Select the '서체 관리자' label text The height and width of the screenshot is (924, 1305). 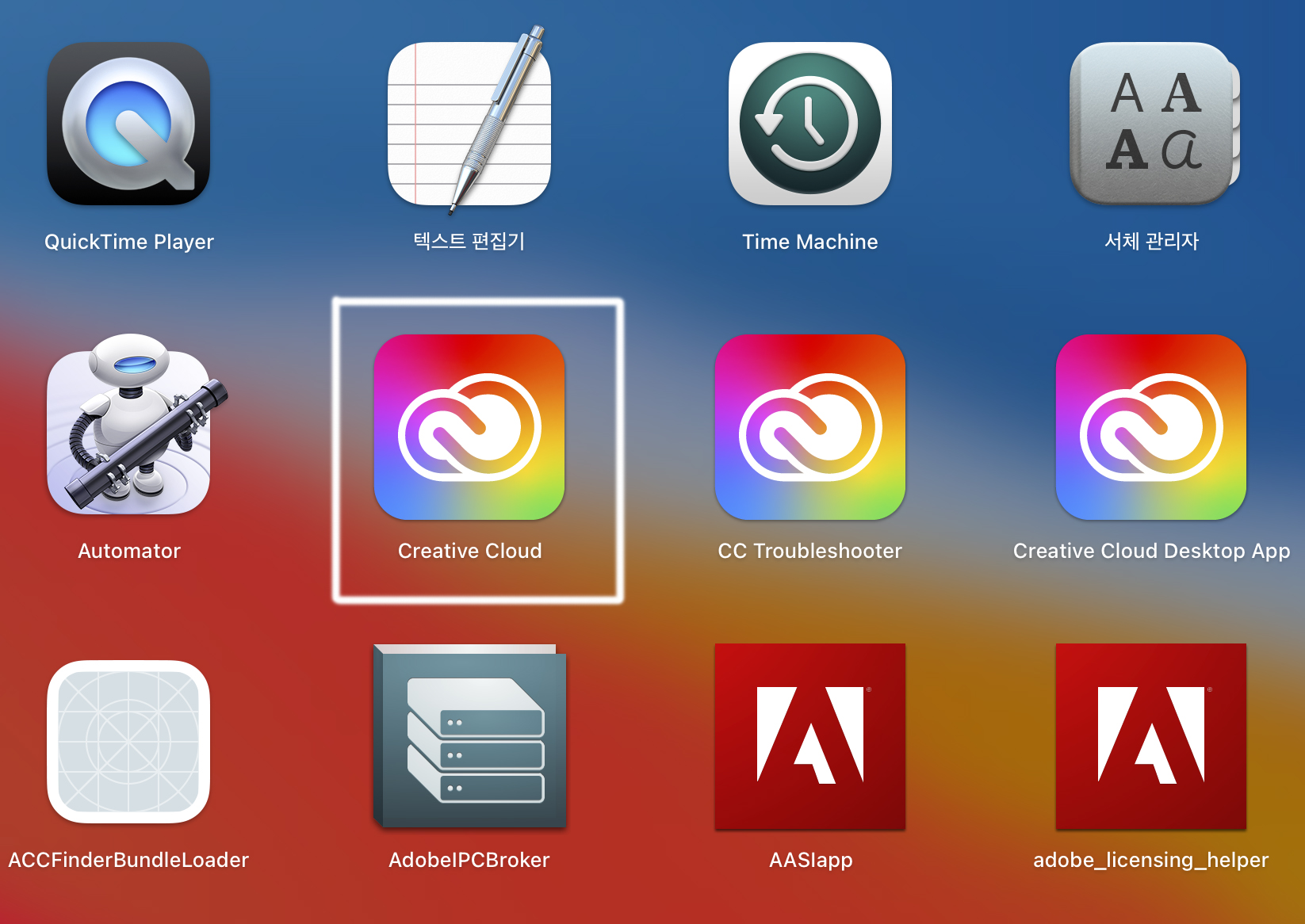click(1151, 241)
